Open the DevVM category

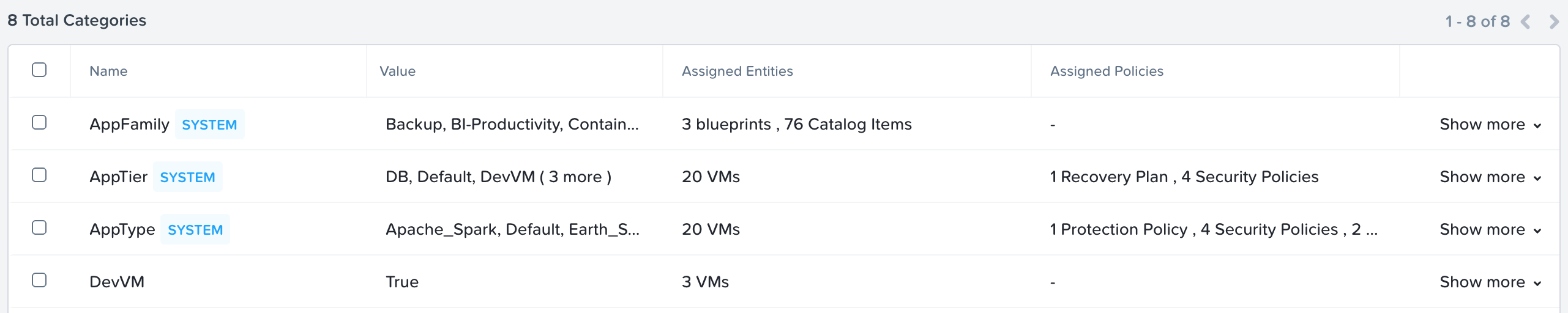117,282
